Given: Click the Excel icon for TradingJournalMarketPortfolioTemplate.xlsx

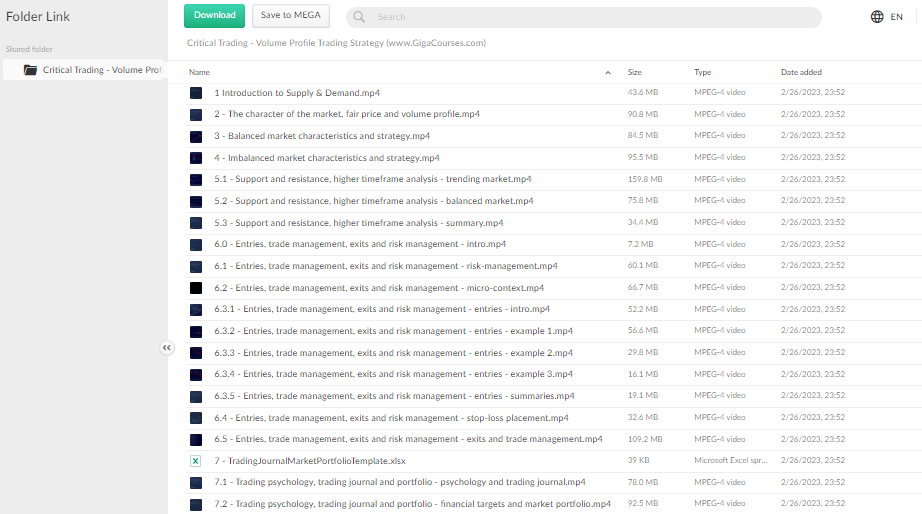Looking at the screenshot, I should point(196,461).
